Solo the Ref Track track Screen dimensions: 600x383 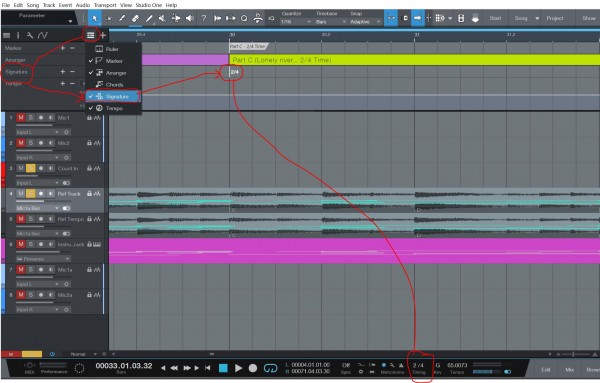coord(31,194)
